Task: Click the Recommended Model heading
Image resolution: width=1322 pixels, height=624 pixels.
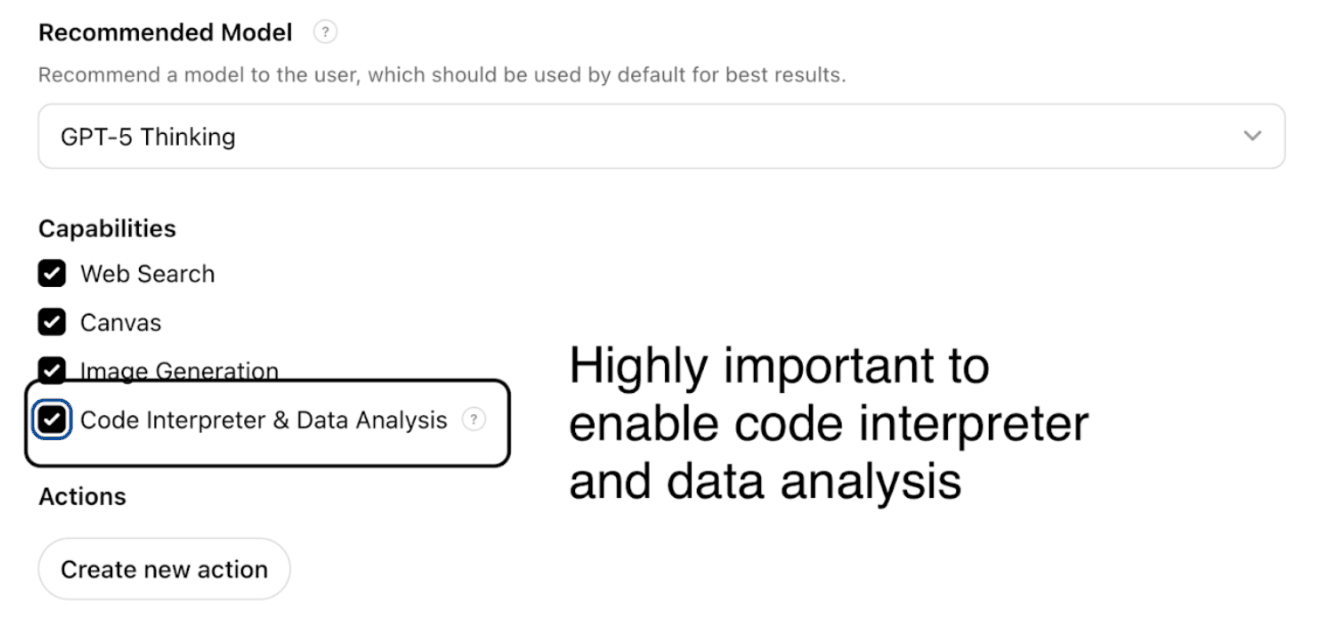Action: click(165, 32)
